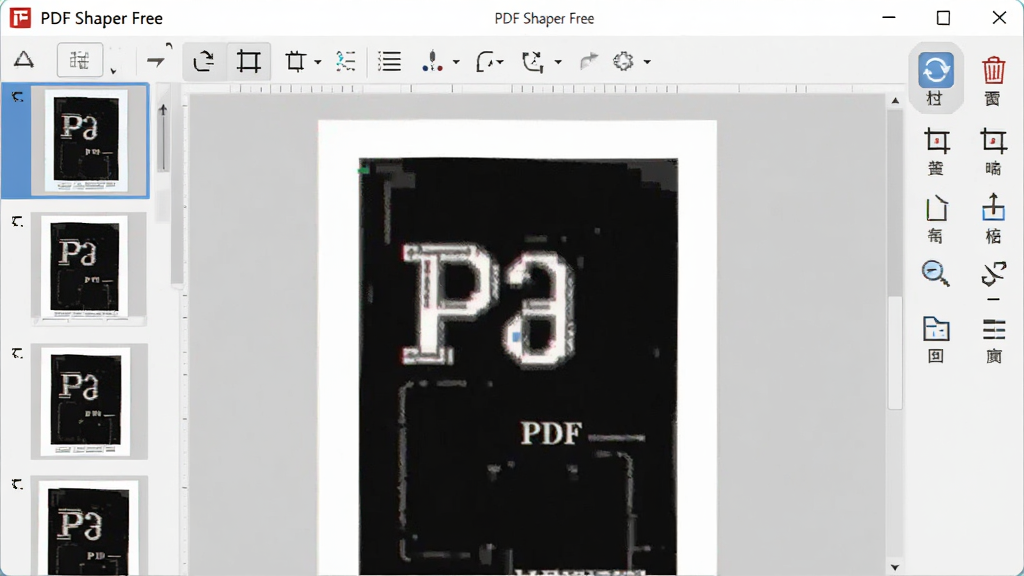1024x576 pixels.
Task: Select the rotate page tool
Action: (x=204, y=61)
